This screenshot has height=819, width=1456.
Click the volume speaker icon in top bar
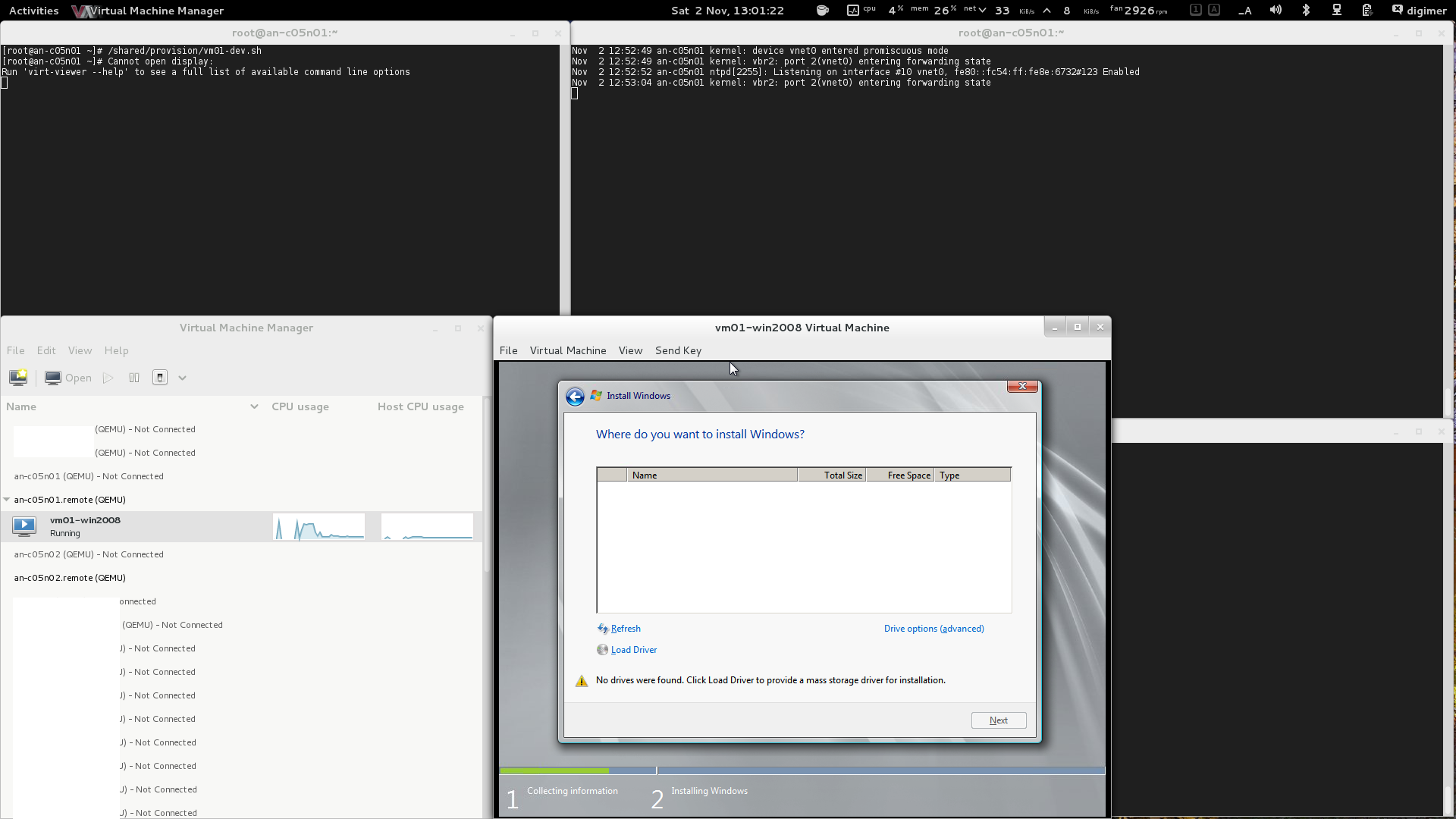(1276, 11)
